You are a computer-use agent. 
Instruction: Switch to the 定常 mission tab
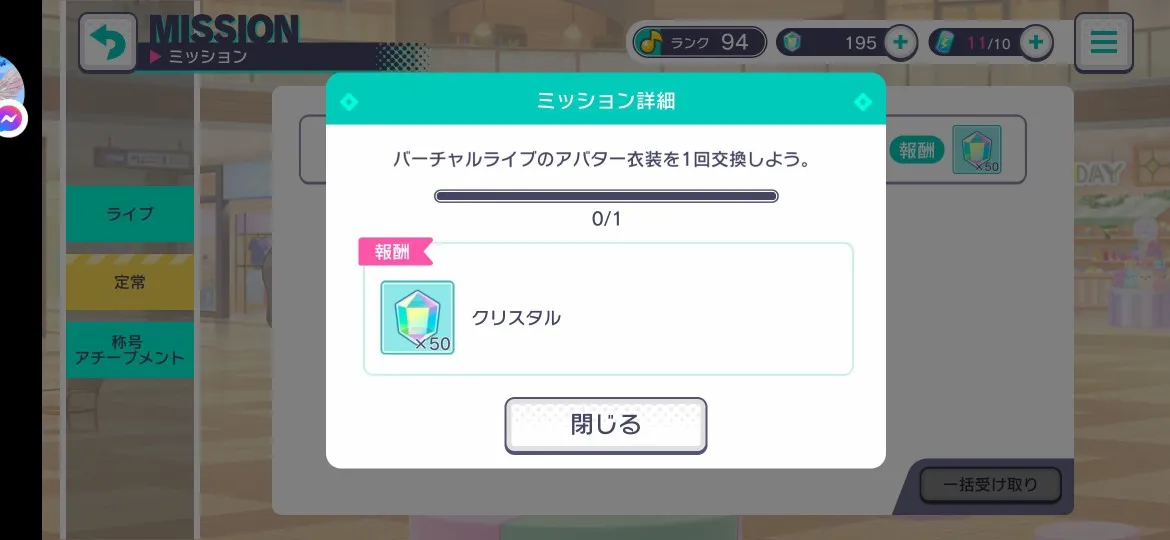click(x=130, y=282)
